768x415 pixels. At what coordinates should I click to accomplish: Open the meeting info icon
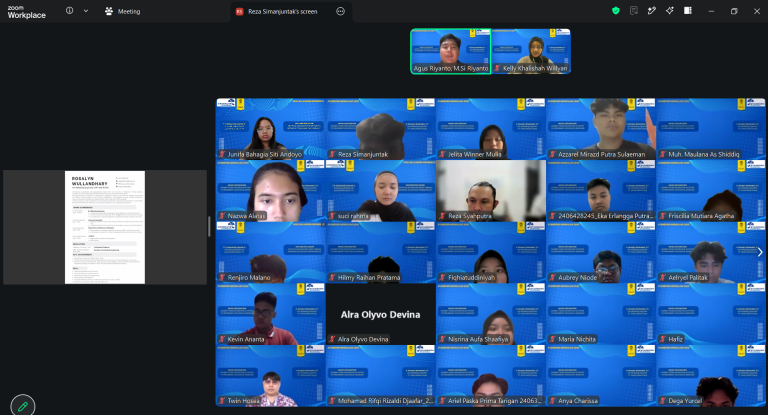pyautogui.click(x=70, y=11)
